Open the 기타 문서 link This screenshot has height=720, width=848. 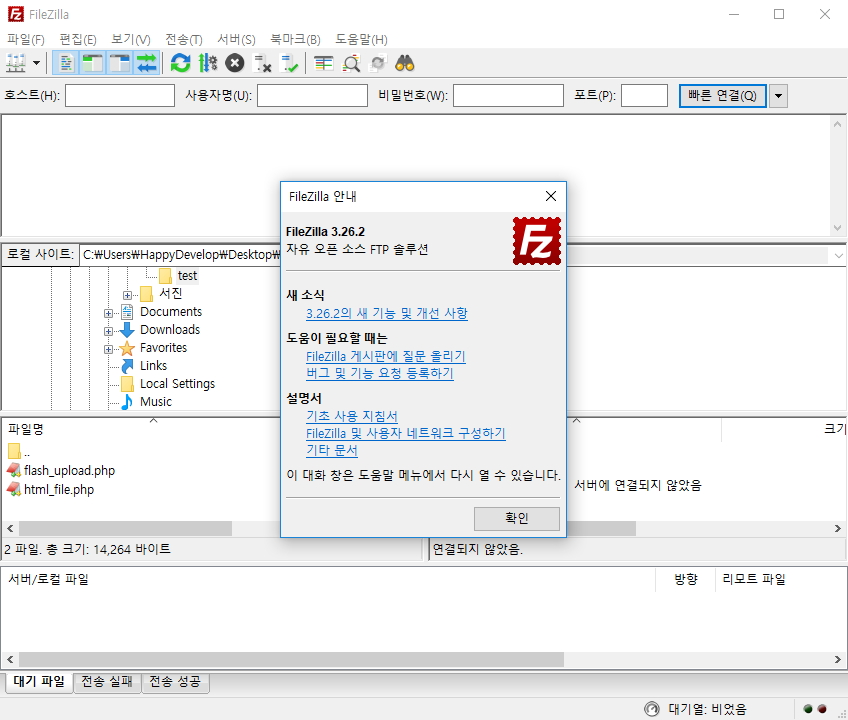(332, 450)
